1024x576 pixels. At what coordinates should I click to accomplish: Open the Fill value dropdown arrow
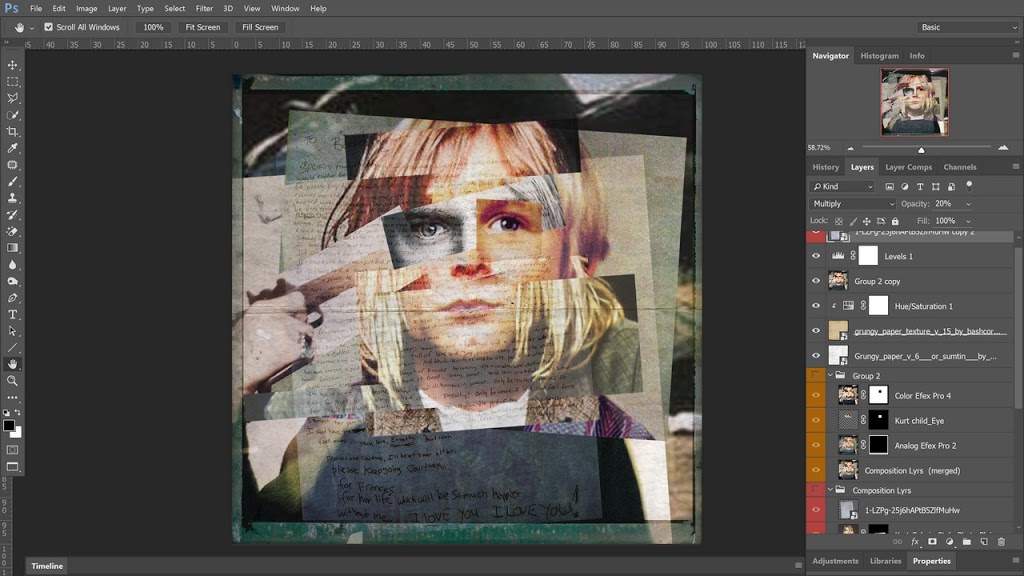pyautogui.click(x=968, y=221)
